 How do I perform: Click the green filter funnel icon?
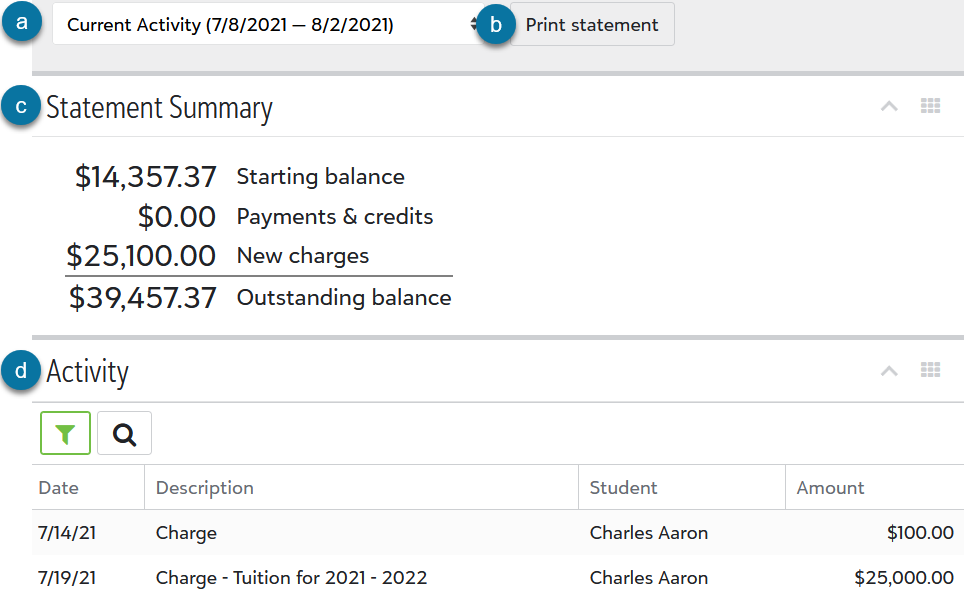(64, 432)
